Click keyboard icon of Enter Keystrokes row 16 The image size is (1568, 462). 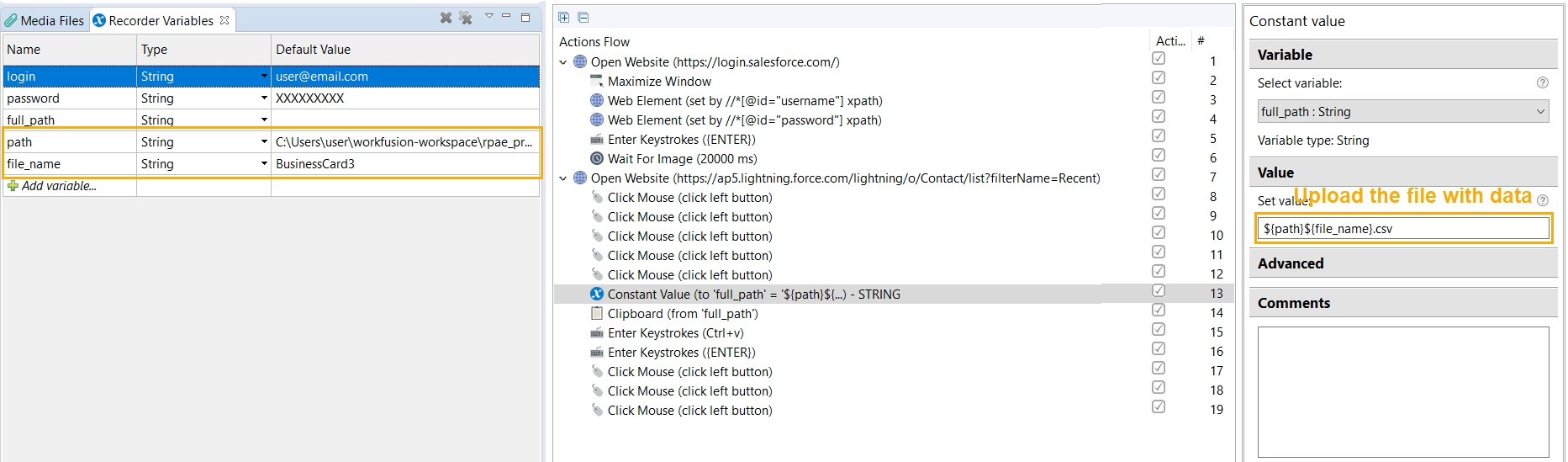(597, 352)
